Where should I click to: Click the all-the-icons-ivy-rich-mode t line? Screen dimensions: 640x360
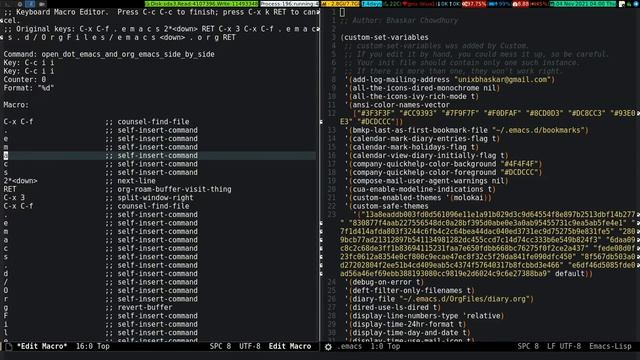(x=412, y=97)
